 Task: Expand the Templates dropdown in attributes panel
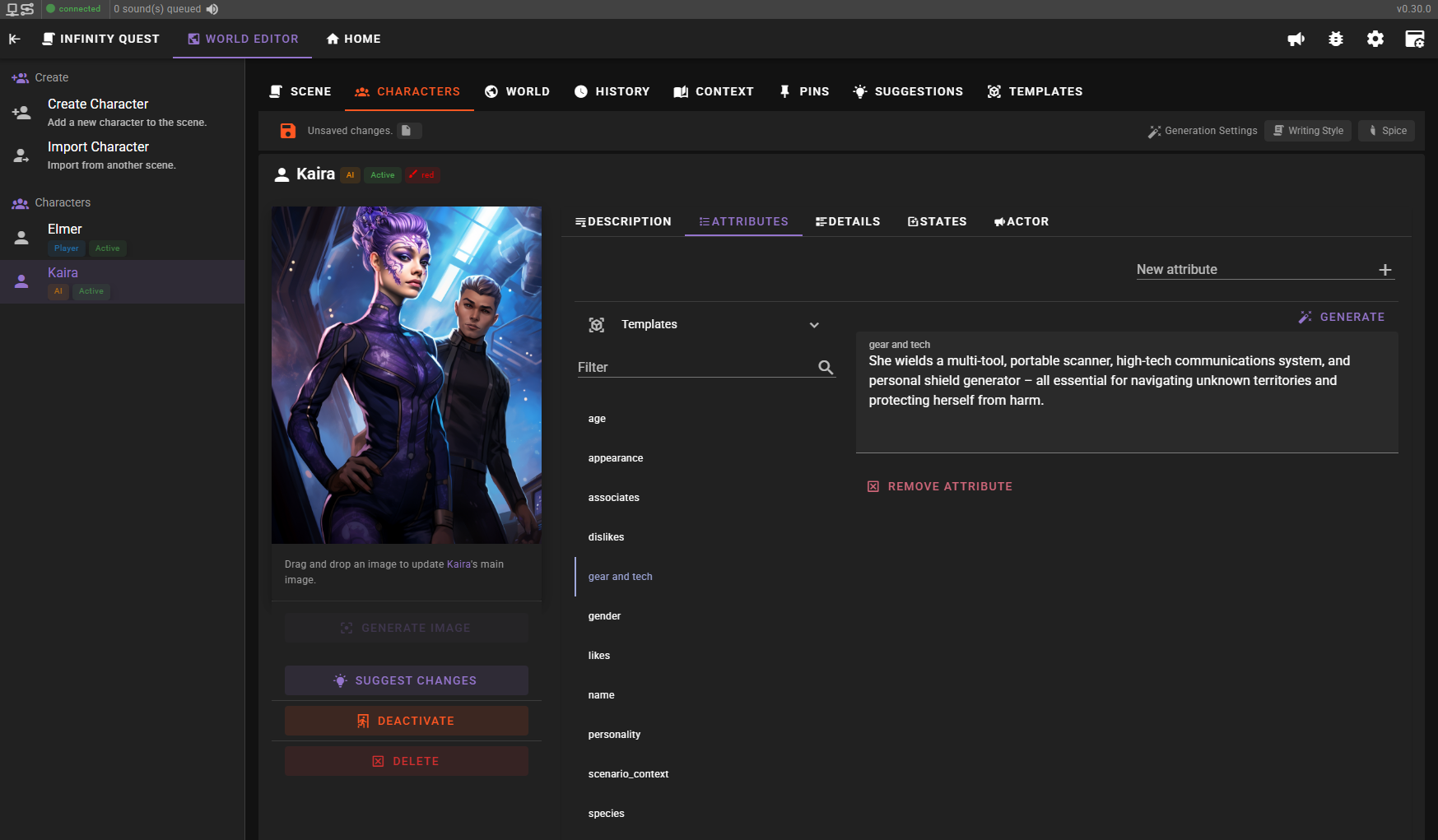pos(814,325)
